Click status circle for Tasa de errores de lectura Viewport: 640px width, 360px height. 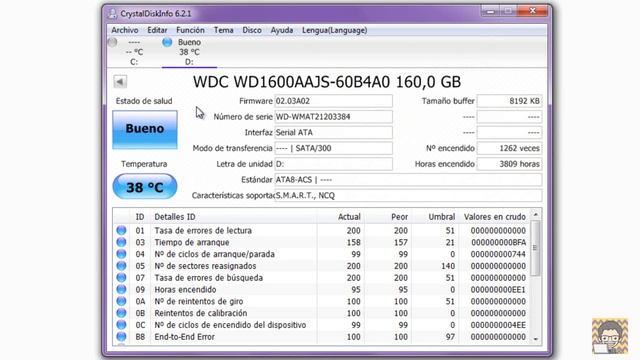tap(121, 230)
